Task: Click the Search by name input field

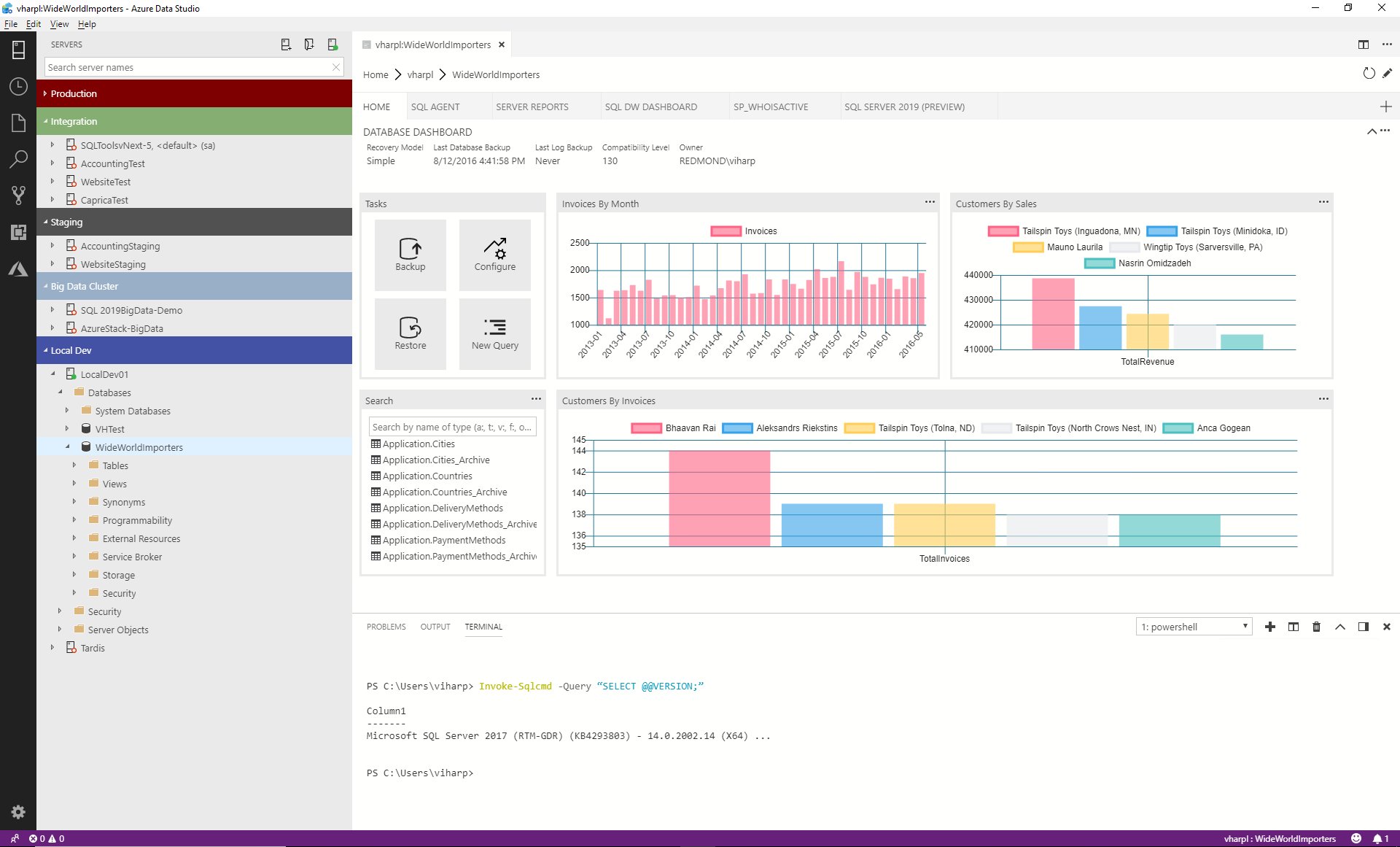Action: pyautogui.click(x=453, y=427)
